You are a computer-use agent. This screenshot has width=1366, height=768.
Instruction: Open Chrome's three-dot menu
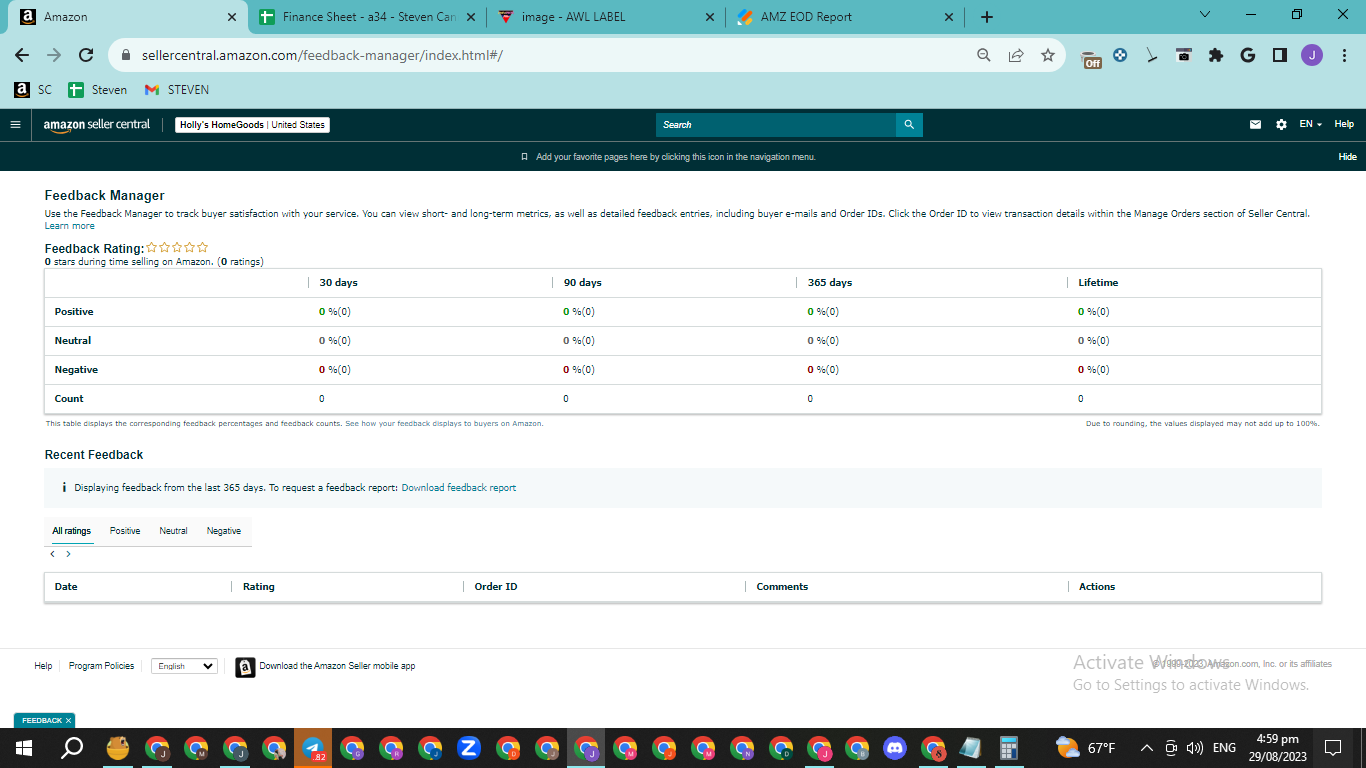click(1342, 56)
